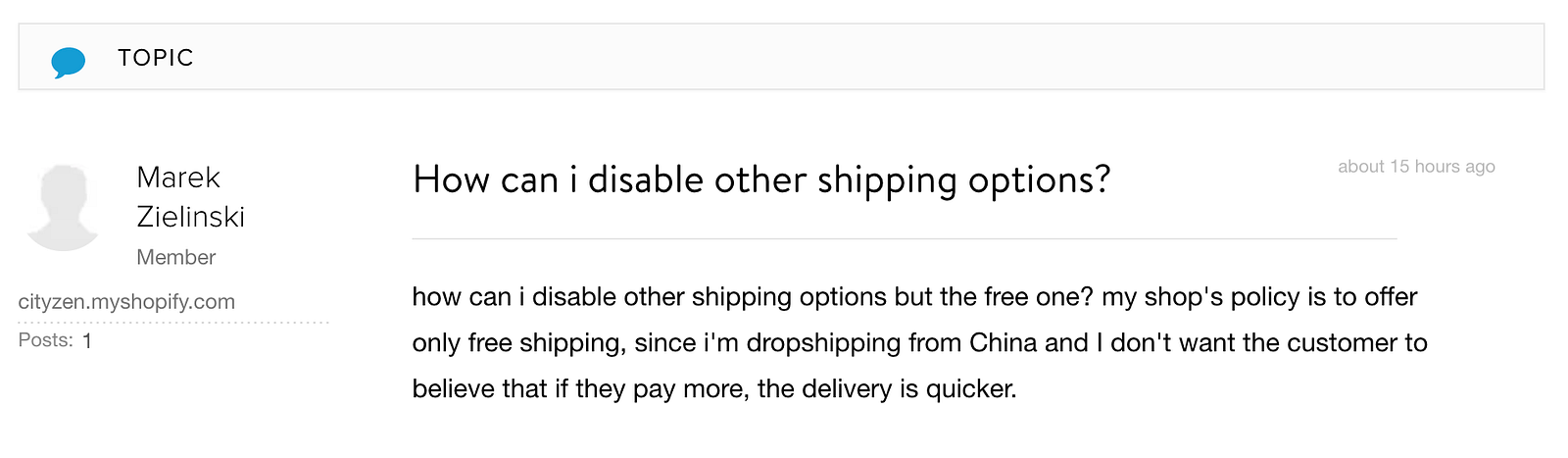The height and width of the screenshot is (458, 1568).
Task: Click the TOPIC header label
Action: tap(156, 58)
